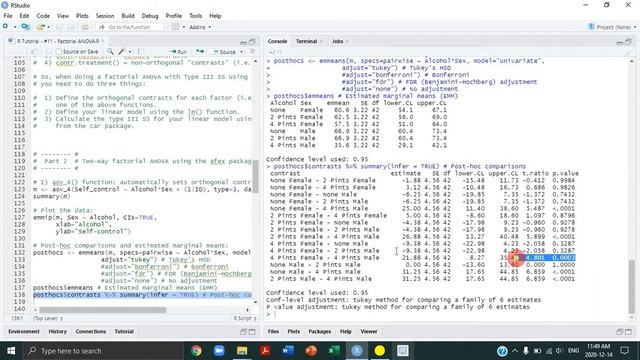
Task: Open the History tab
Action: [x=58, y=331]
